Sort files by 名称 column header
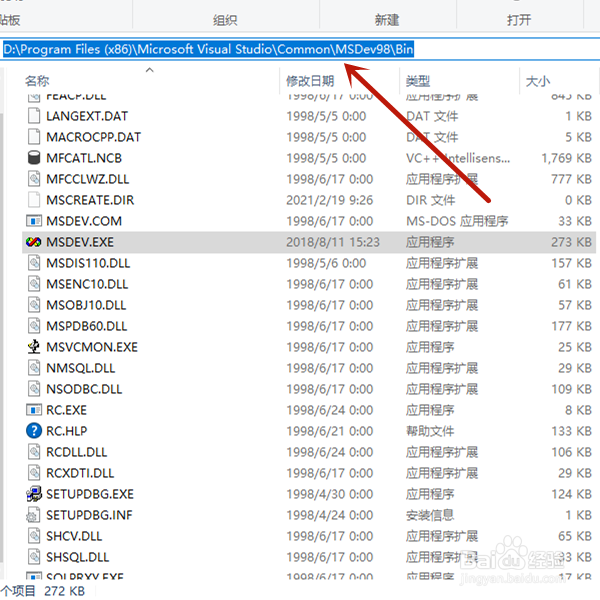This screenshot has height=600, width=600. coord(37,81)
